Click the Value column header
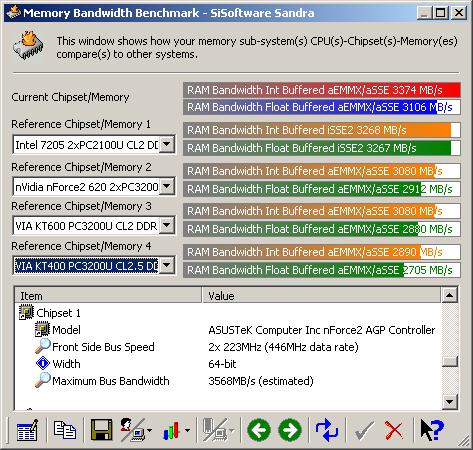473x450 pixels. (321, 295)
